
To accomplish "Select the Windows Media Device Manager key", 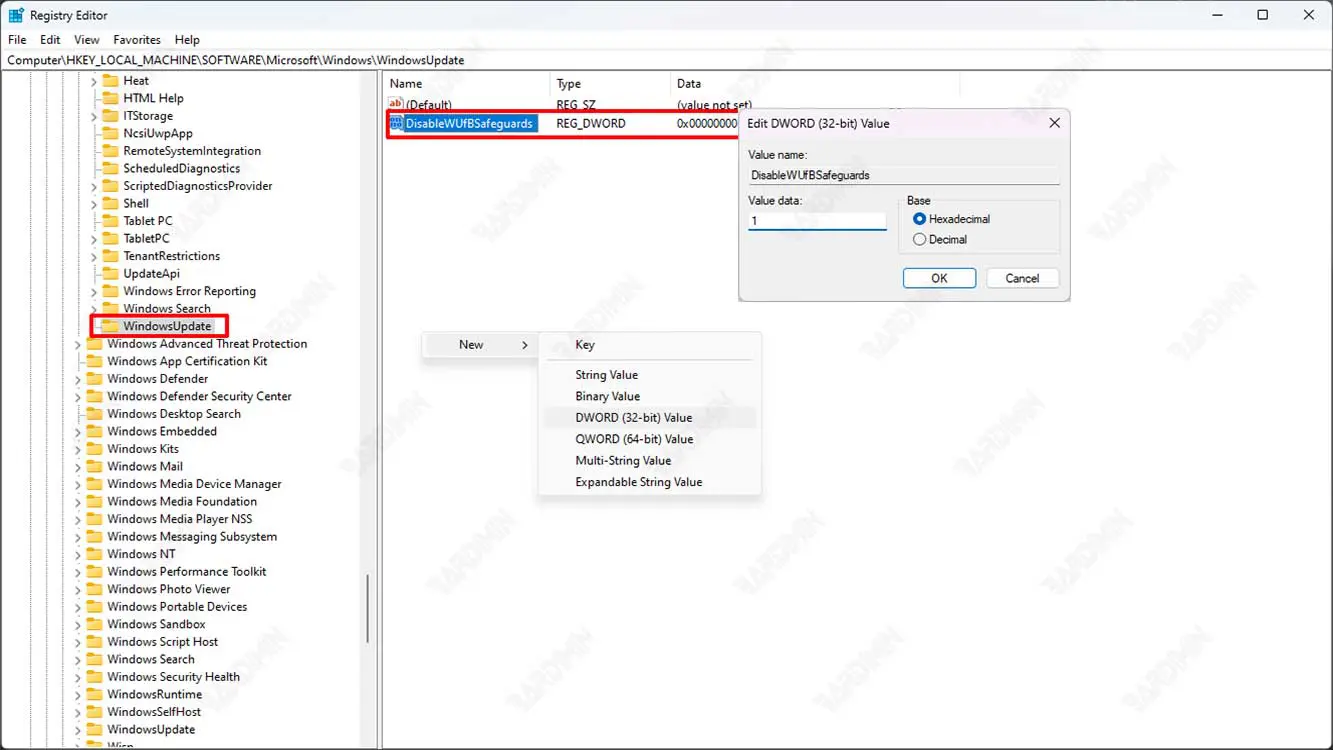I will click(194, 484).
